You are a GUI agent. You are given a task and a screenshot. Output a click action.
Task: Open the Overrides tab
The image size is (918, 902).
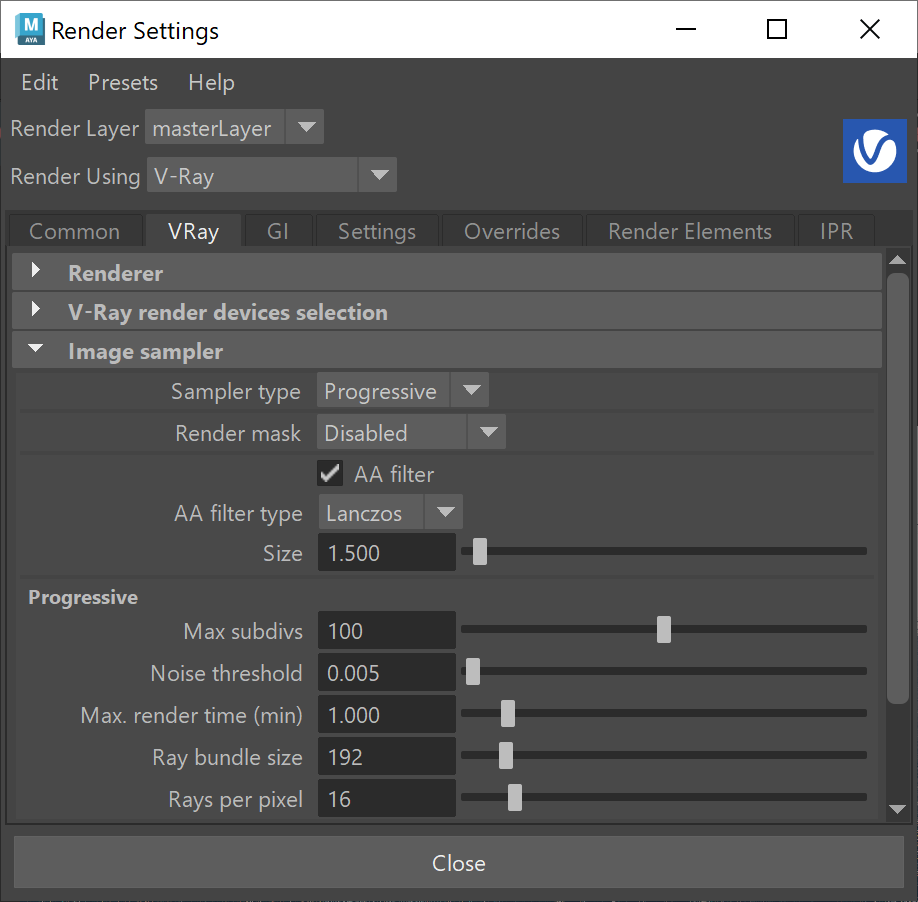coord(512,231)
